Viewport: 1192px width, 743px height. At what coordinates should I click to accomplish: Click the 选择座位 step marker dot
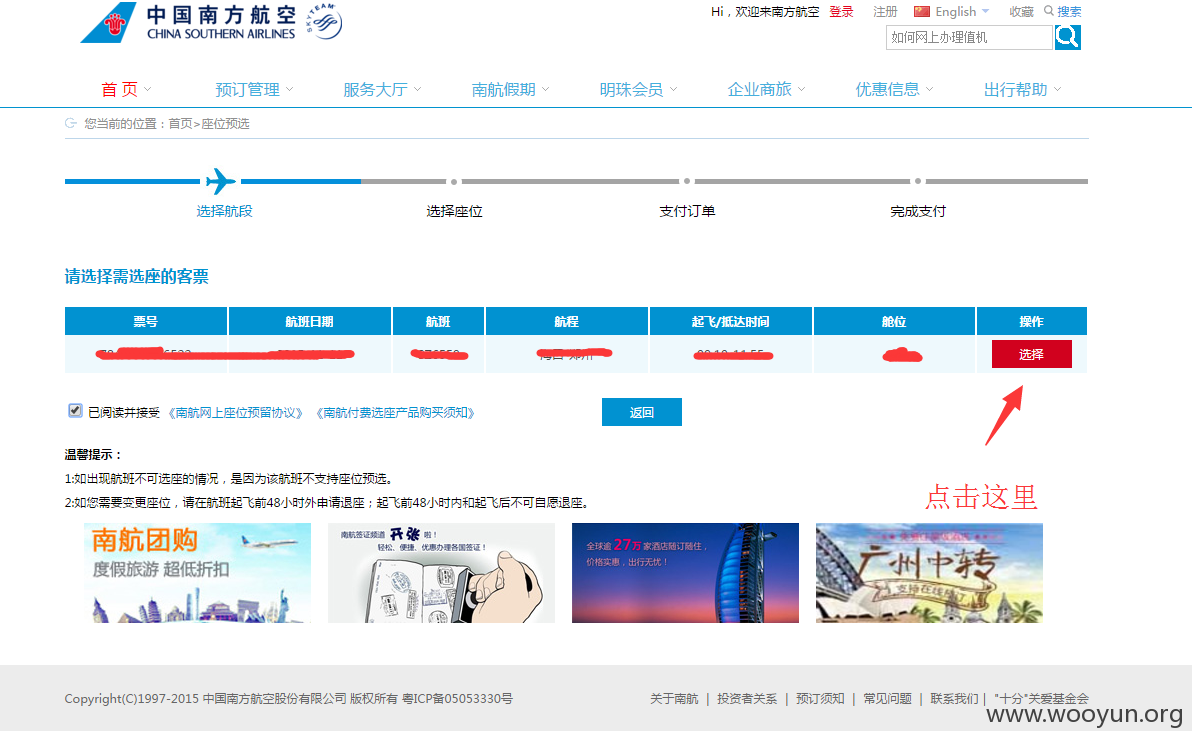[x=454, y=182]
